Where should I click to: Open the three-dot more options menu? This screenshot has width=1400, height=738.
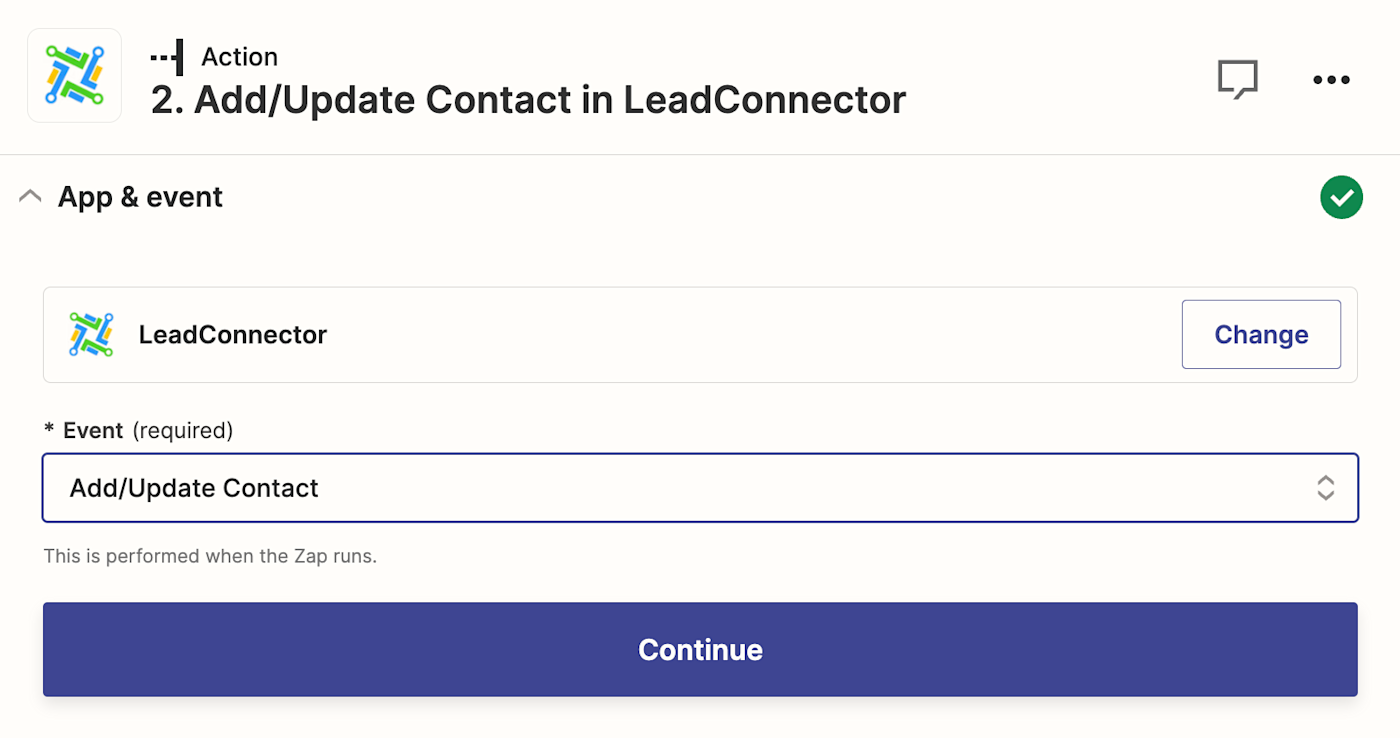[x=1331, y=80]
